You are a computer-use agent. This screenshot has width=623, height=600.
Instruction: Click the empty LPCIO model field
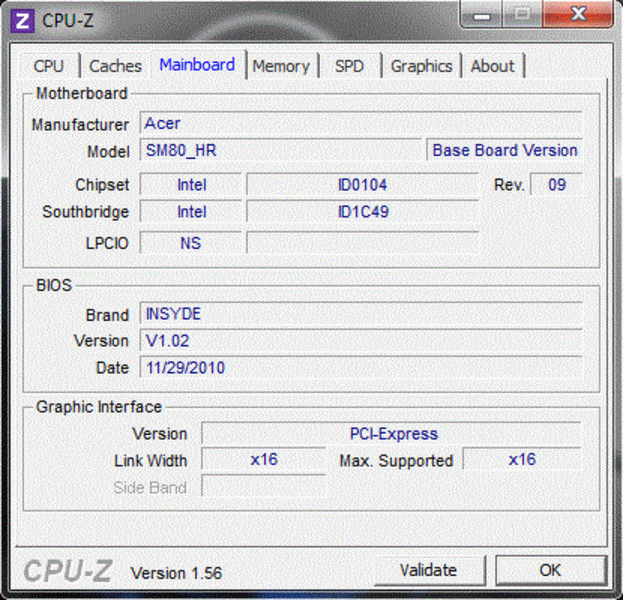(362, 243)
